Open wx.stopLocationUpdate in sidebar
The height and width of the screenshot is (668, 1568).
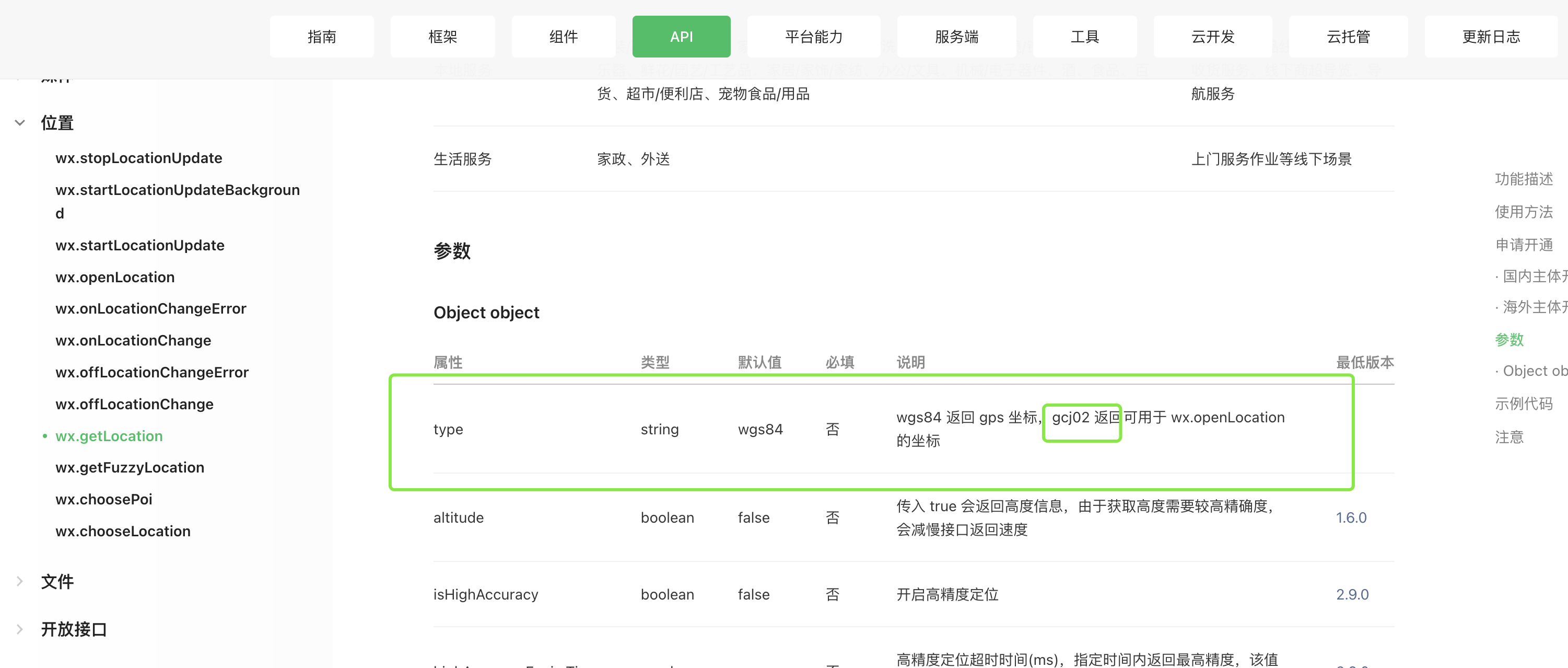(x=139, y=158)
